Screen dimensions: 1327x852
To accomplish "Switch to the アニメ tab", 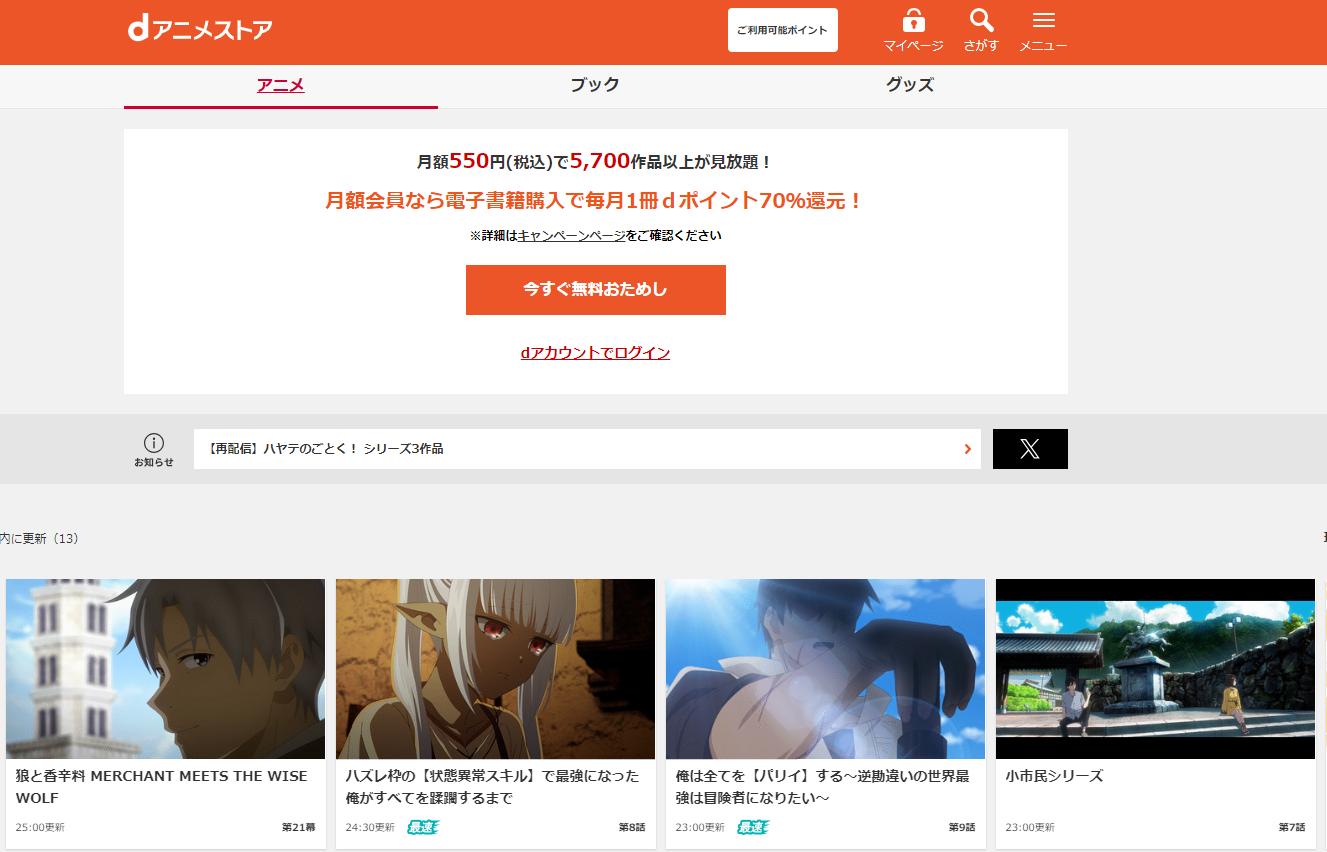I will [281, 86].
